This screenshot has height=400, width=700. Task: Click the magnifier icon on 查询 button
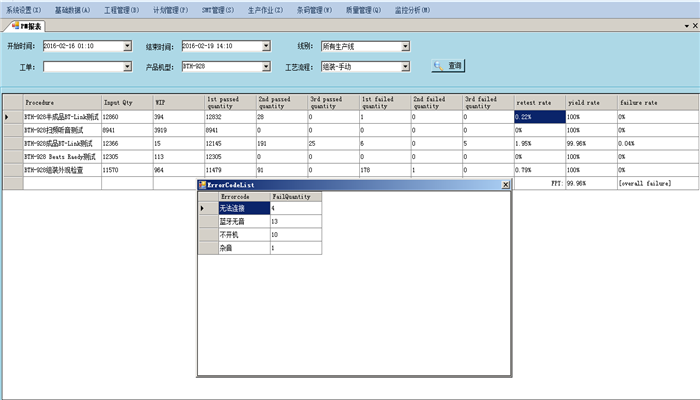[x=438, y=66]
